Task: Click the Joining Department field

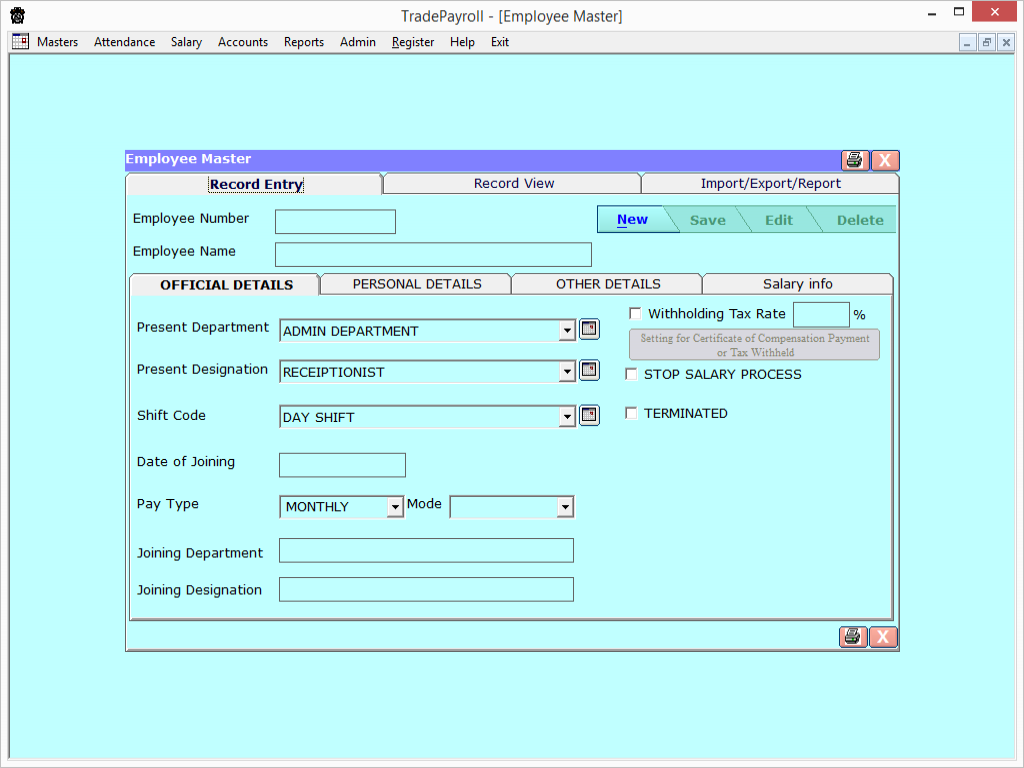Action: [426, 551]
